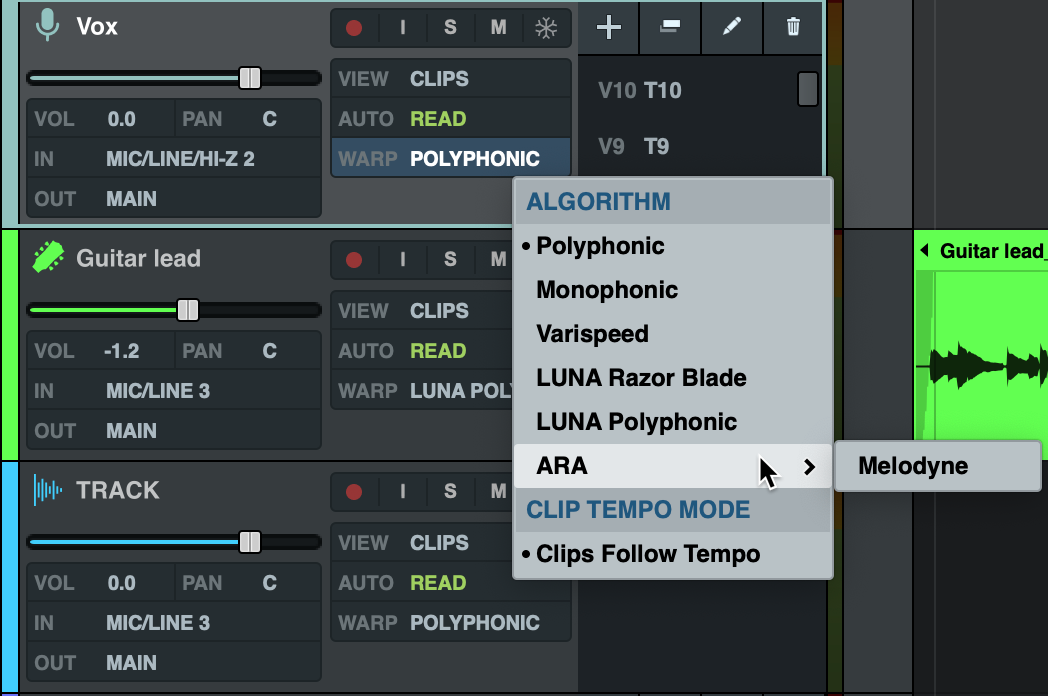
Task: Click the guitar icon on Guitar lead track
Action: (x=49, y=257)
